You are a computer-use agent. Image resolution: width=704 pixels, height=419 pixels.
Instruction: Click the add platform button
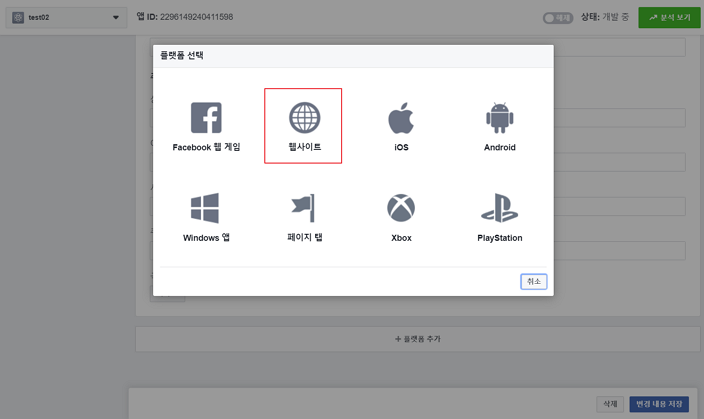418,339
